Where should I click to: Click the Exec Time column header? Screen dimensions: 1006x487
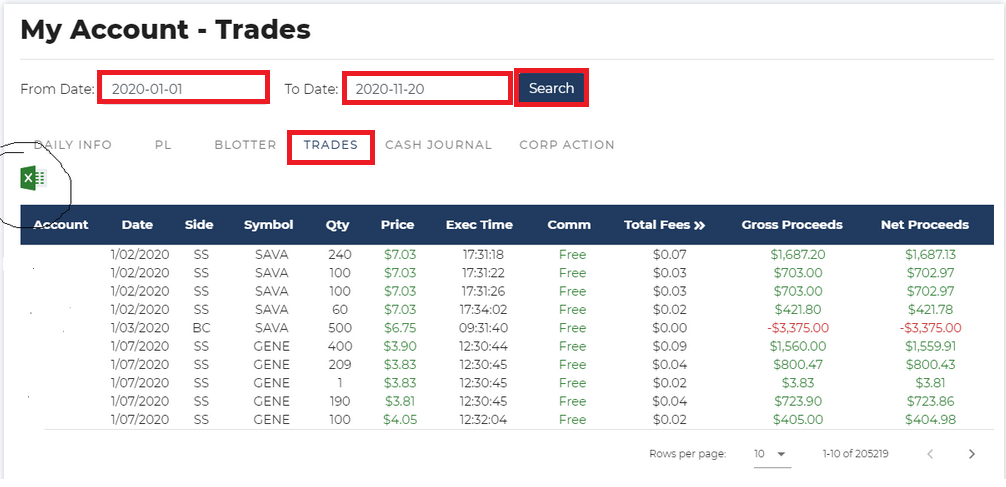coord(479,225)
